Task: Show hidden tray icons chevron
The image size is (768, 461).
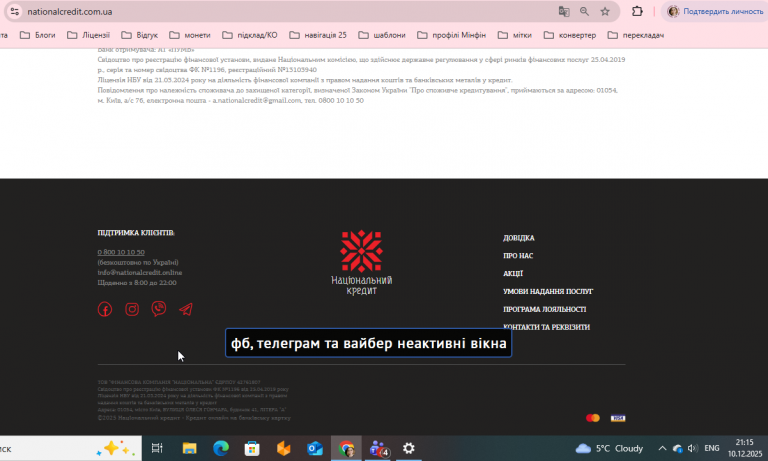Action: (662, 448)
